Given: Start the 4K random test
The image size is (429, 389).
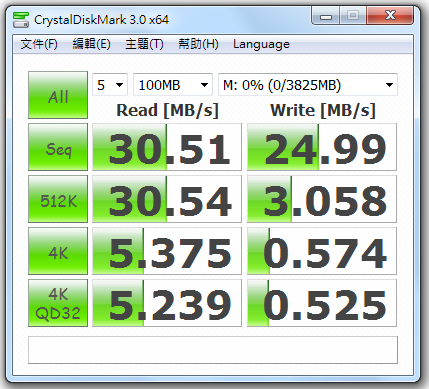Looking at the screenshot, I should (58, 251).
